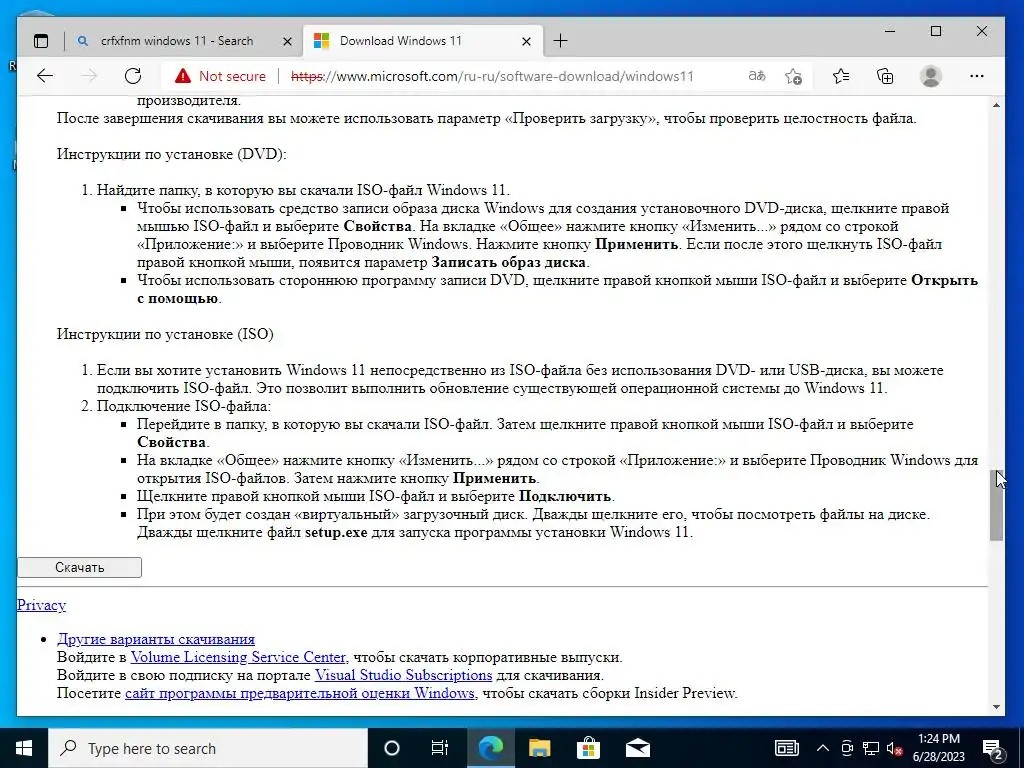Click the Not secure warning indicator
Viewport: 1024px width, 768px height.
[x=220, y=76]
